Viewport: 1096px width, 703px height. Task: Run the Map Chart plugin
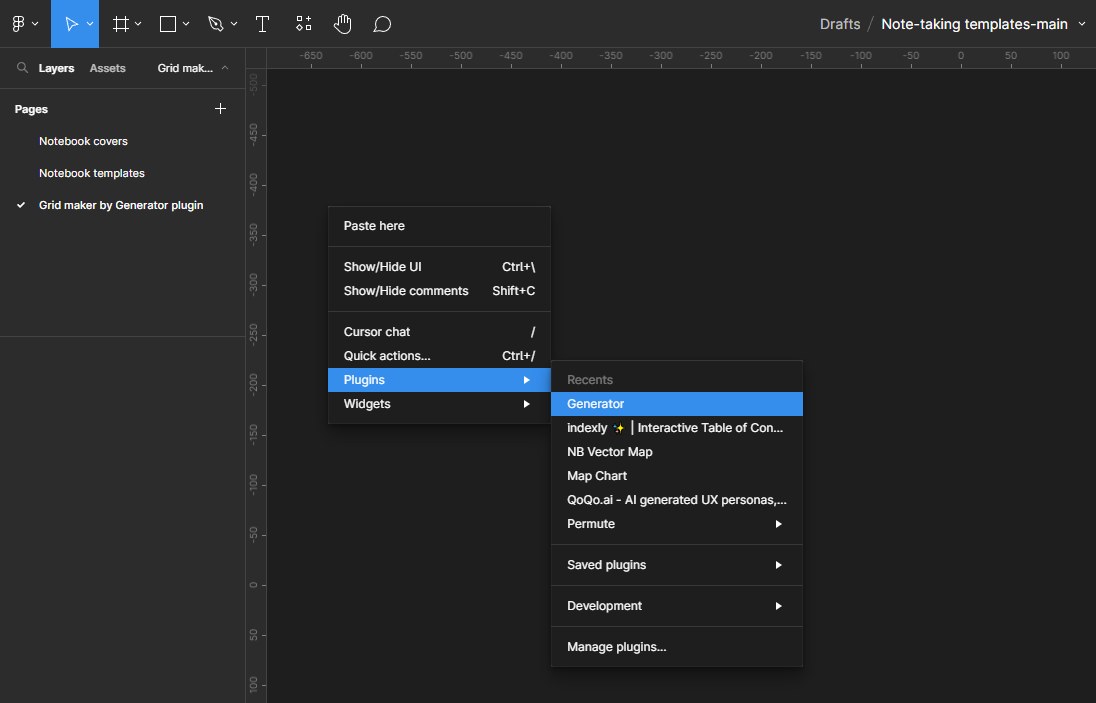point(677,476)
